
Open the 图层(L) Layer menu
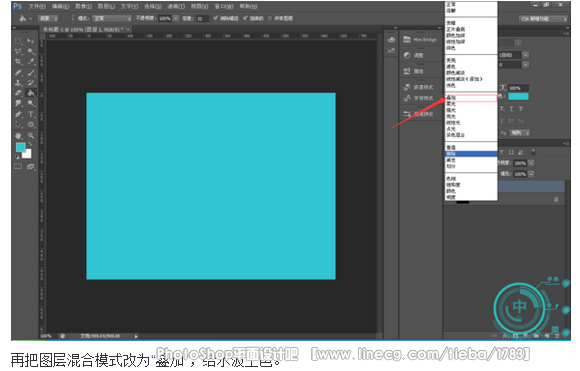click(106, 6)
